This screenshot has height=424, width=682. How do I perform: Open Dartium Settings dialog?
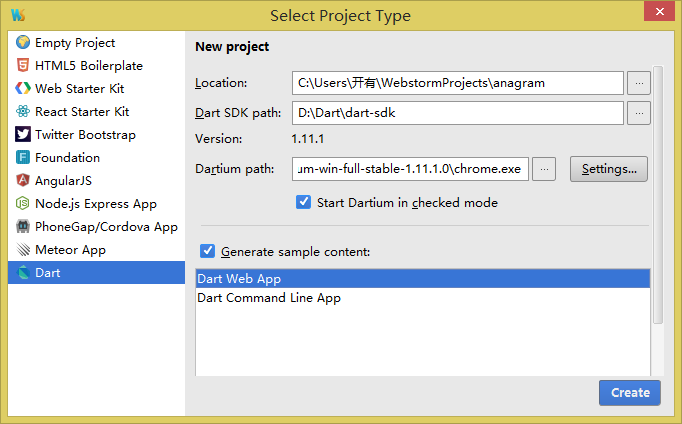pyautogui.click(x=609, y=169)
